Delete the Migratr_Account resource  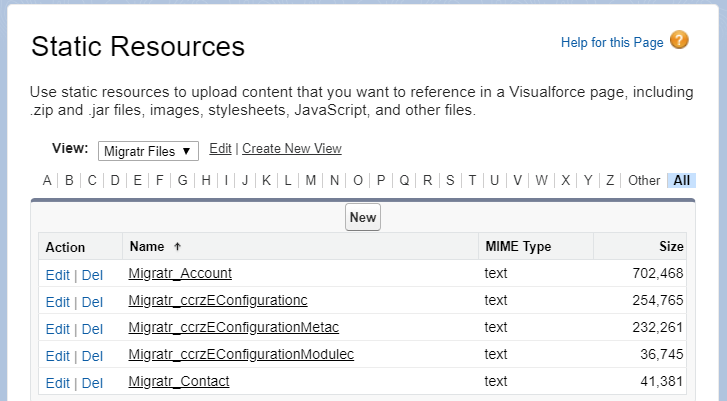tap(92, 275)
